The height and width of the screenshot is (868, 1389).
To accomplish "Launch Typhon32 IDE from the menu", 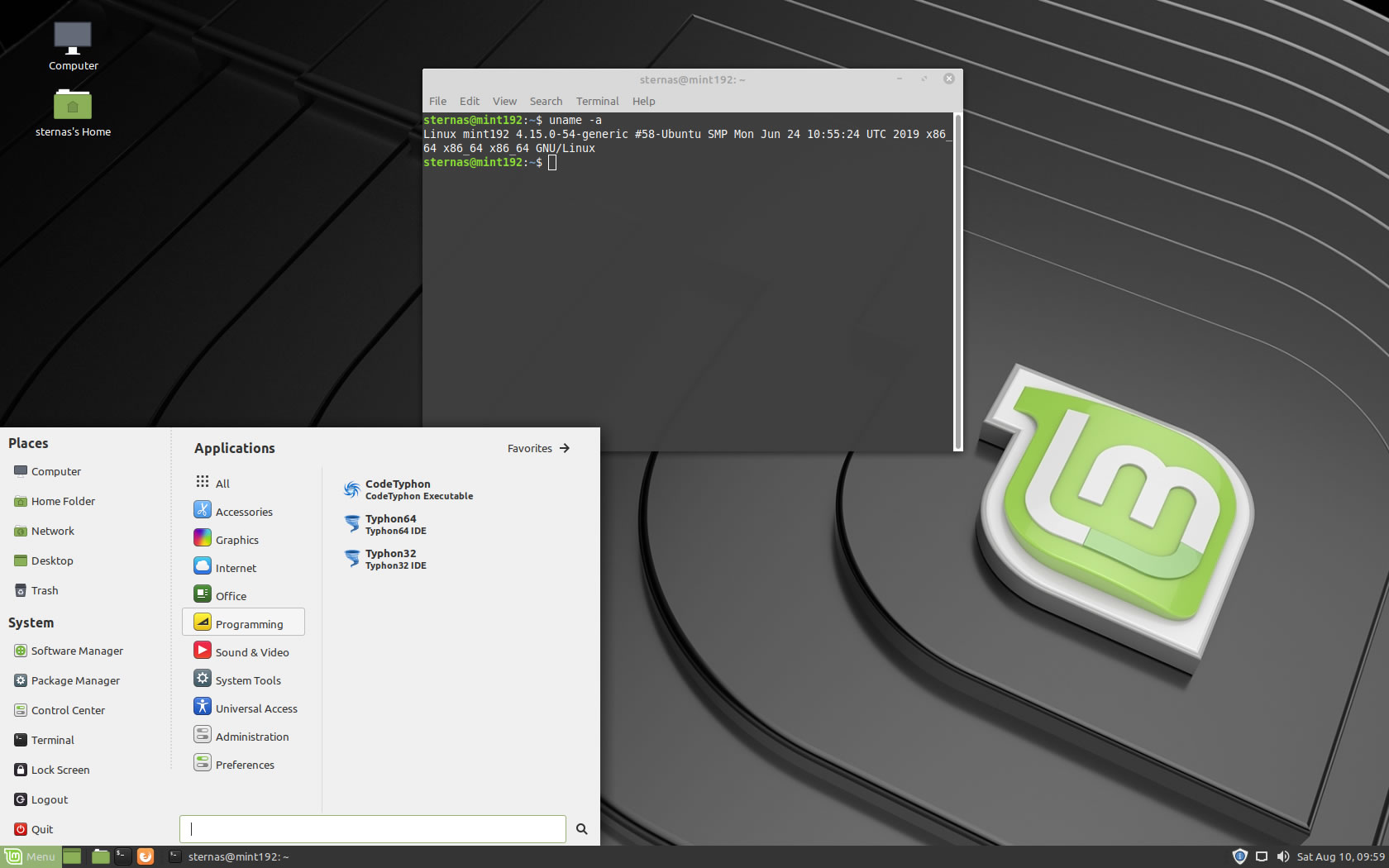I will (385, 559).
